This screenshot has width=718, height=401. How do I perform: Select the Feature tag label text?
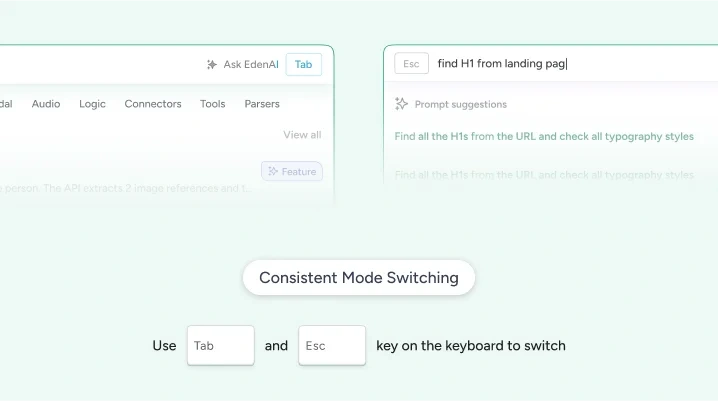pyautogui.click(x=298, y=172)
